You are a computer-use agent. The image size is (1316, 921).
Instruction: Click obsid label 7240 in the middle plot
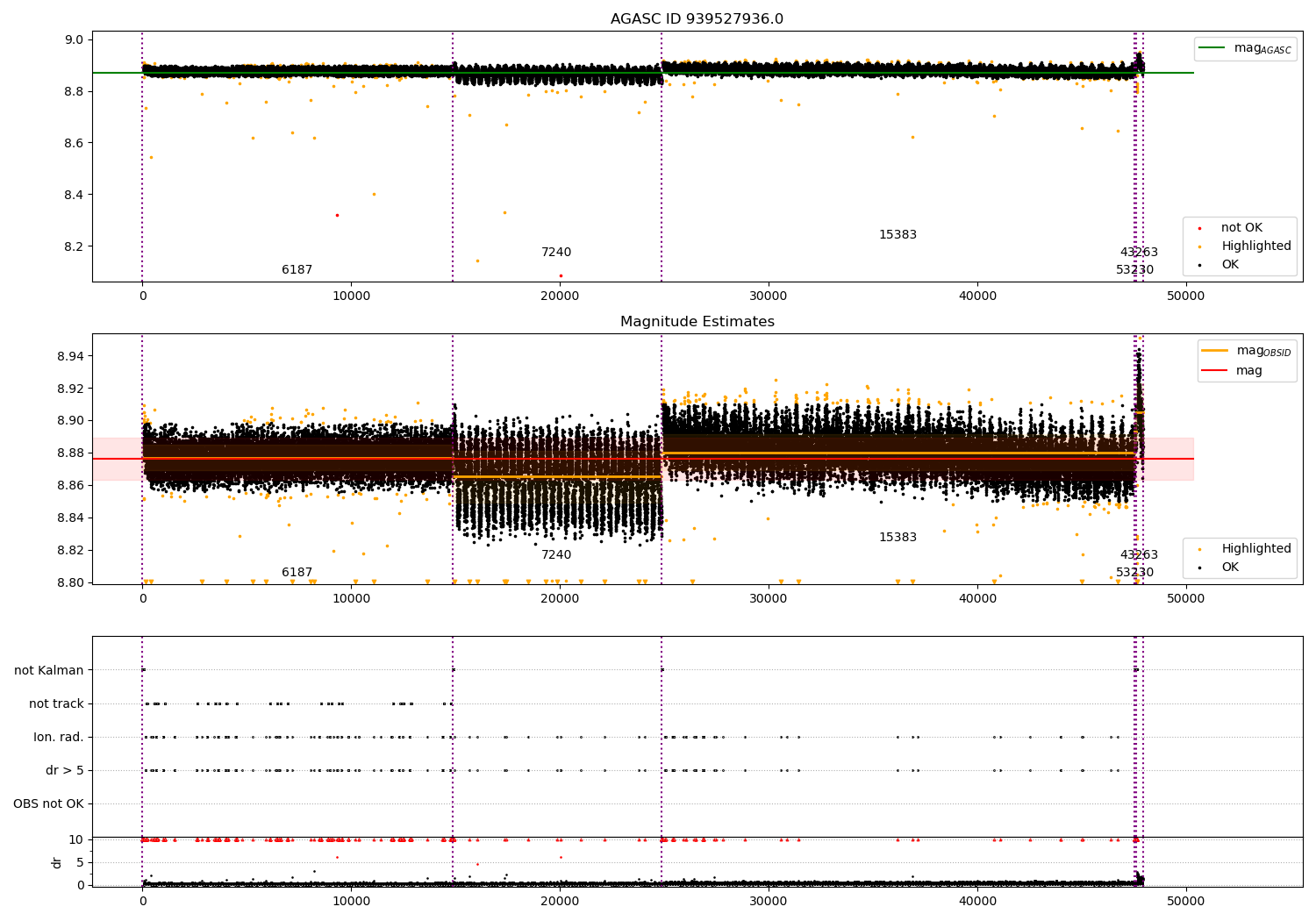(x=556, y=555)
